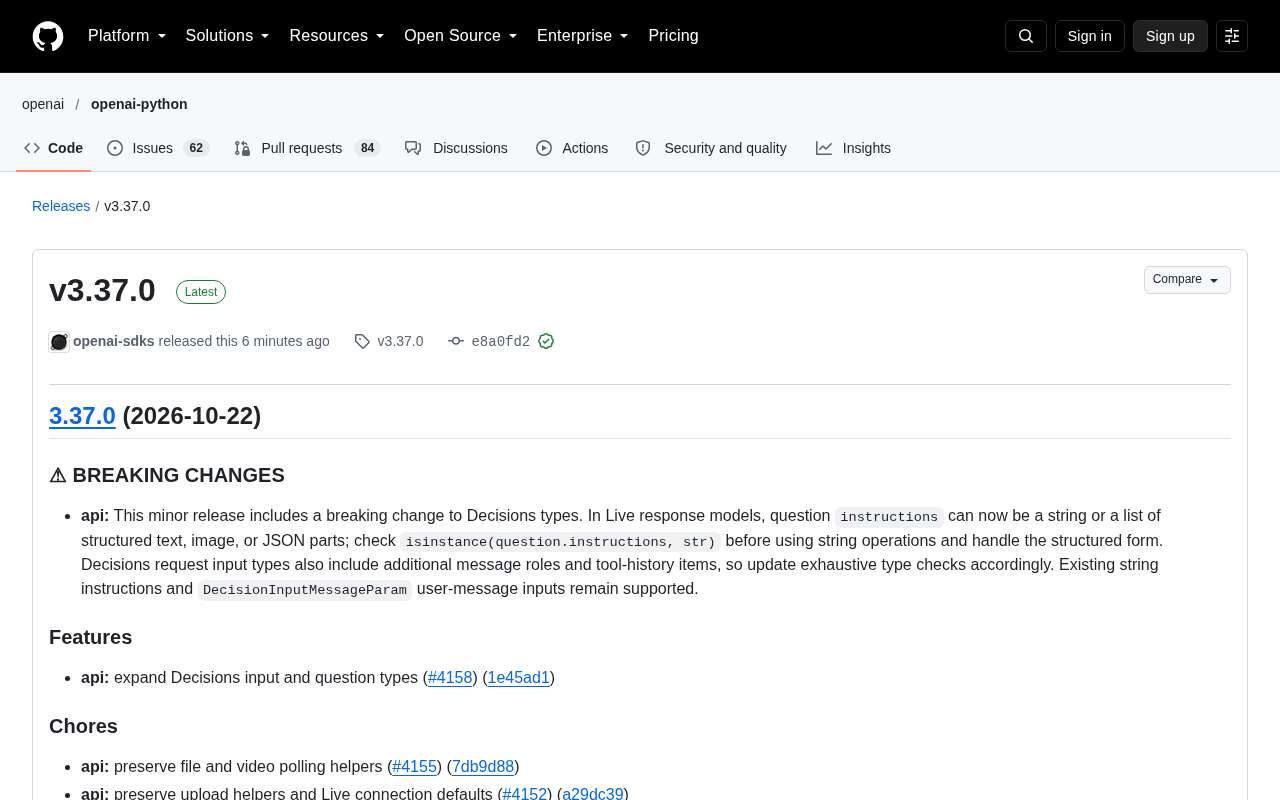1280x800 pixels.
Task: Go to the Pricing page
Action: 673,36
